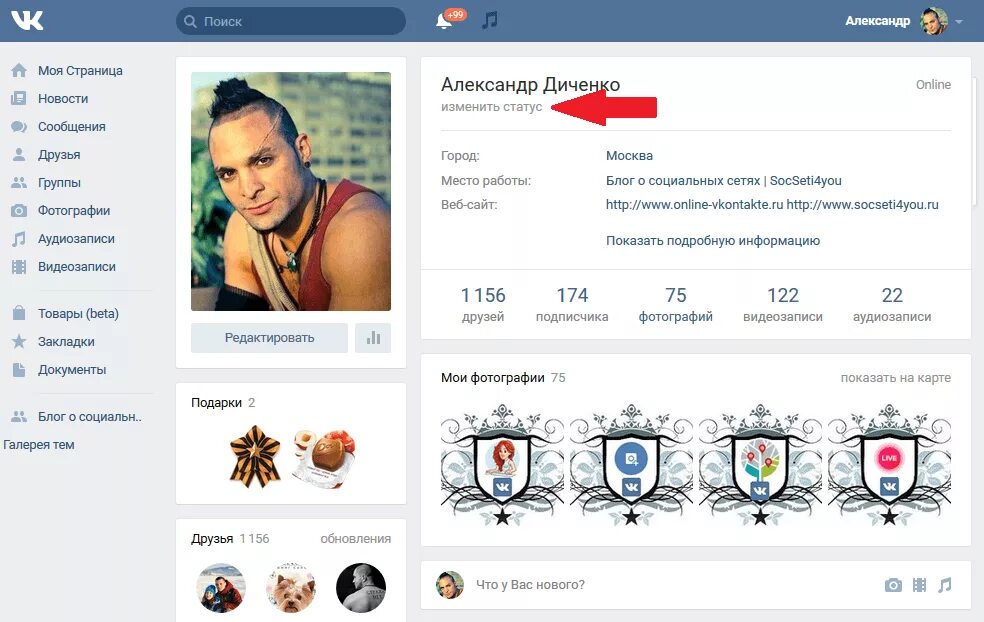Open Закладки star item in sidebar
This screenshot has height=622, width=984.
tap(66, 341)
